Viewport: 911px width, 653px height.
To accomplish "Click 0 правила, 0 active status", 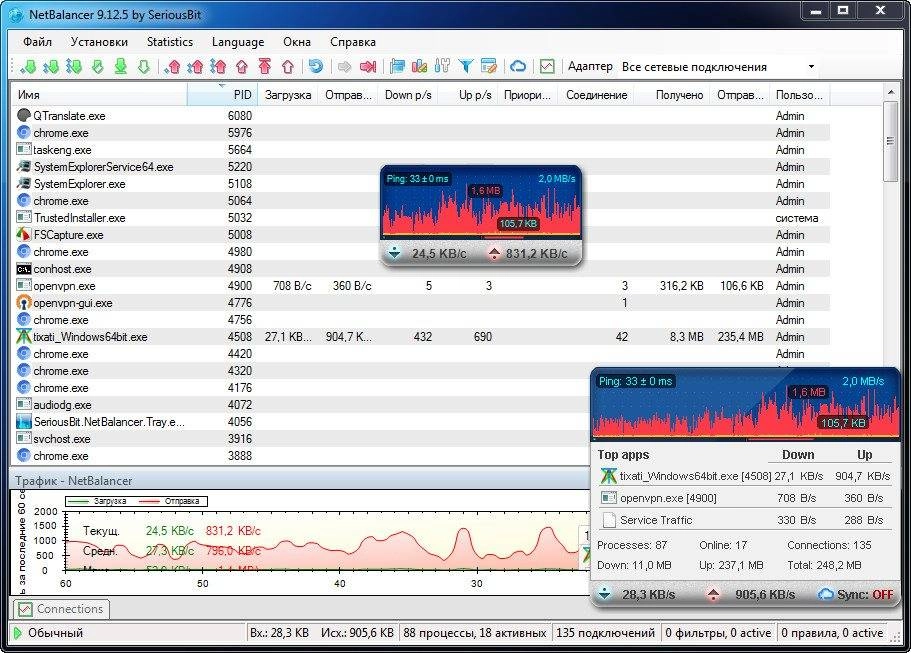I will point(832,633).
